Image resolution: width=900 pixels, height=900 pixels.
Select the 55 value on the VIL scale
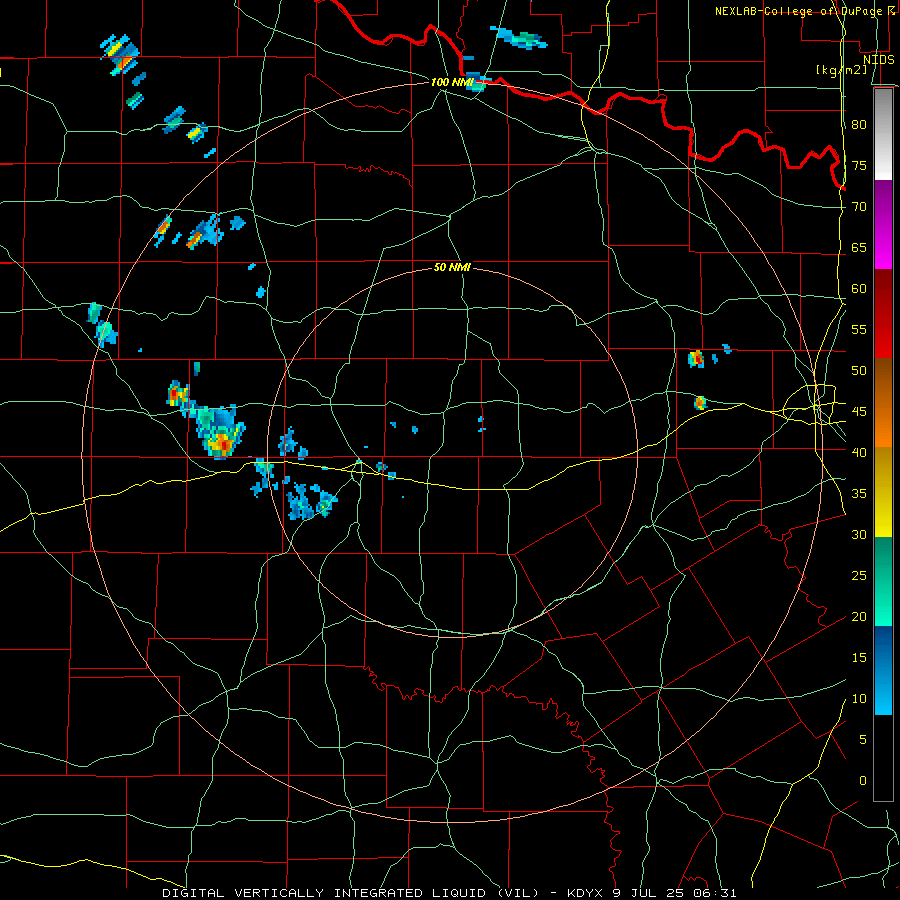(x=859, y=329)
